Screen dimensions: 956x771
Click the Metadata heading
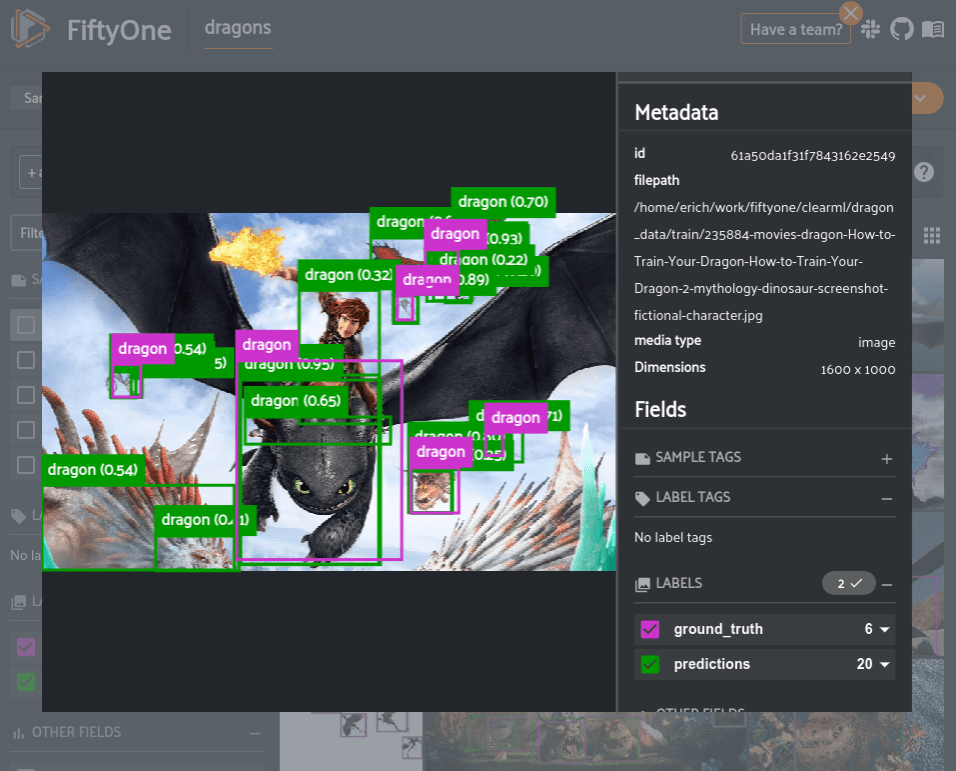(x=676, y=112)
